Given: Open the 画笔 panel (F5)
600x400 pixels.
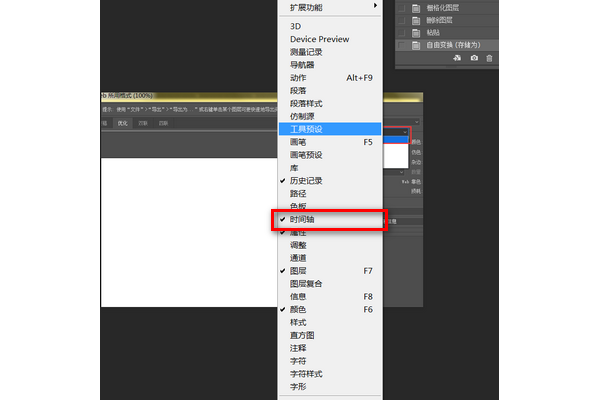Looking at the screenshot, I should coord(330,142).
